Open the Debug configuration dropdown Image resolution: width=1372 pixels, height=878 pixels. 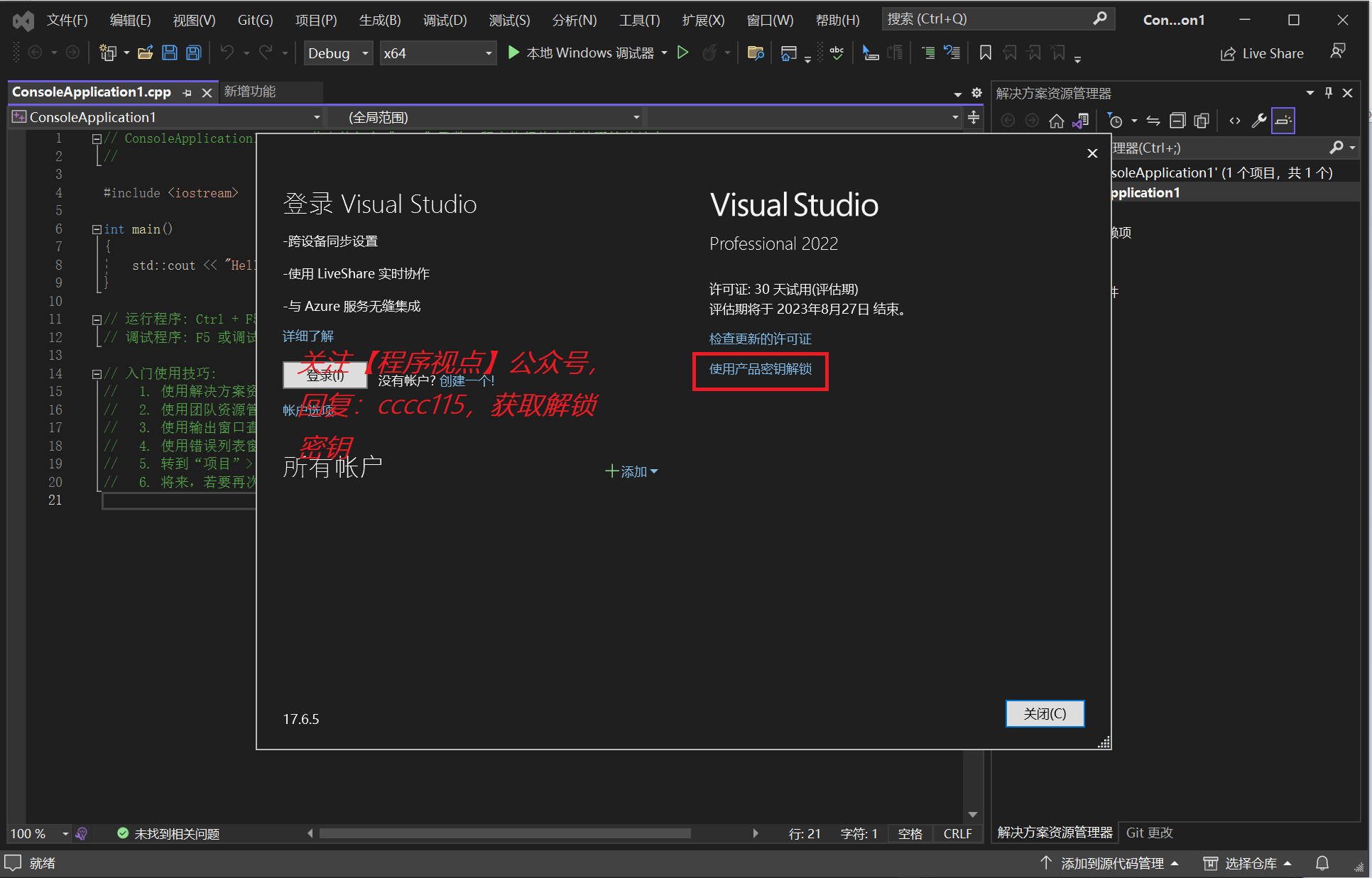[x=339, y=53]
